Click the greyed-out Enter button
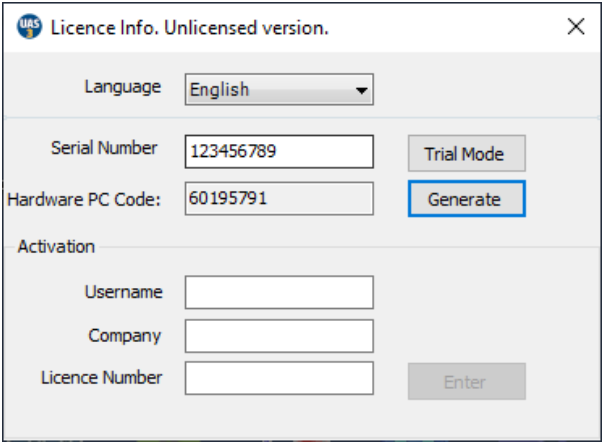 pos(465,381)
